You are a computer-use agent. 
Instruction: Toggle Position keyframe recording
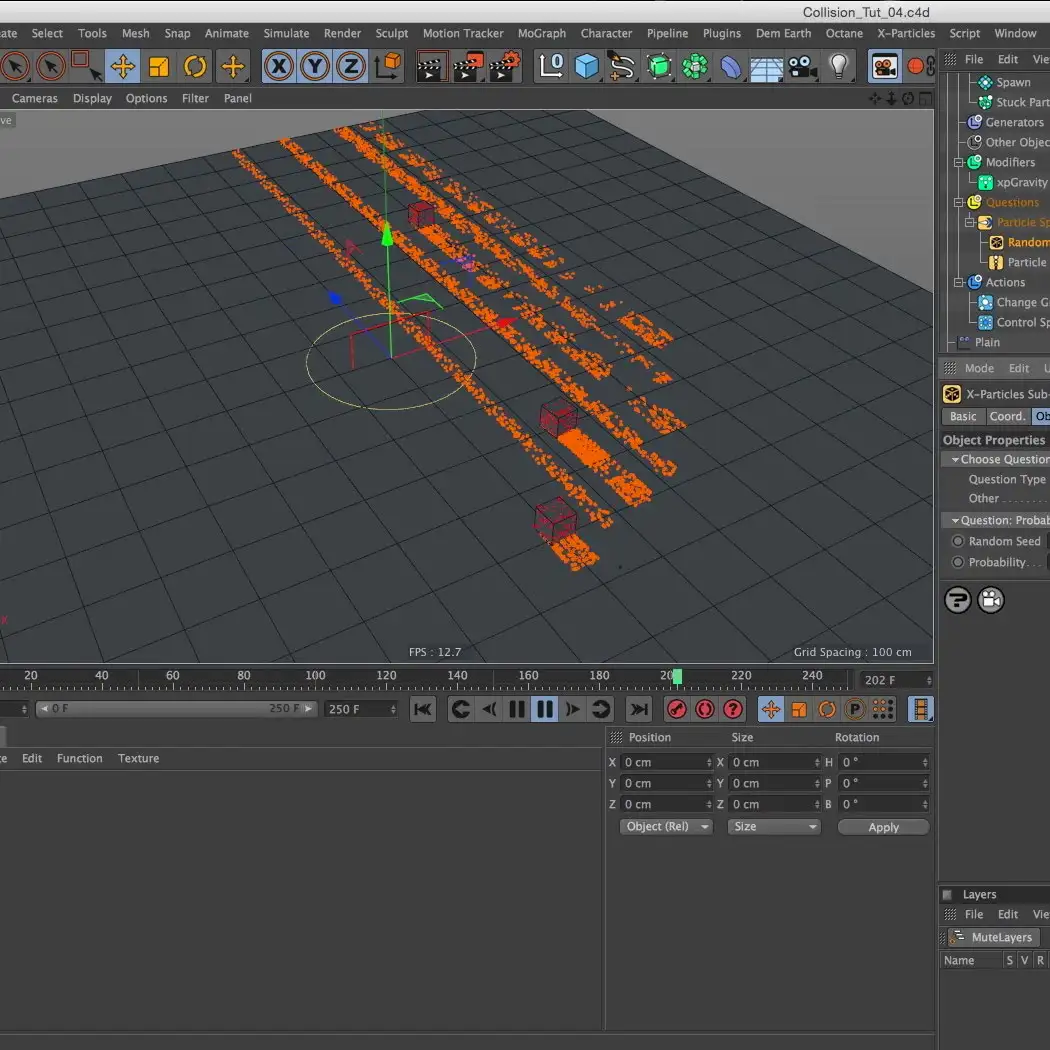[x=771, y=709]
